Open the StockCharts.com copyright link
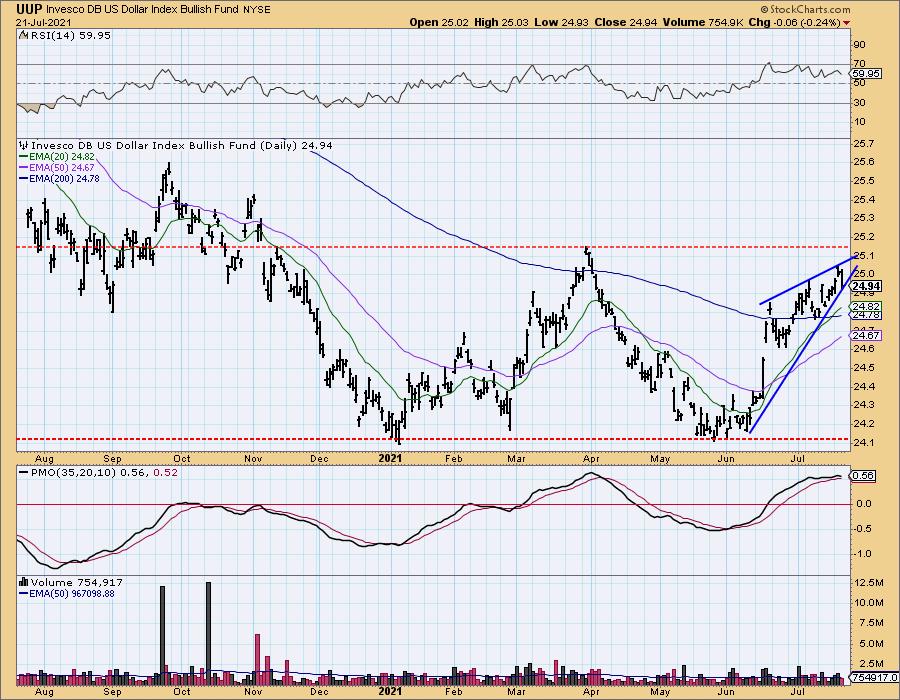The width and height of the screenshot is (900, 700). 806,9
